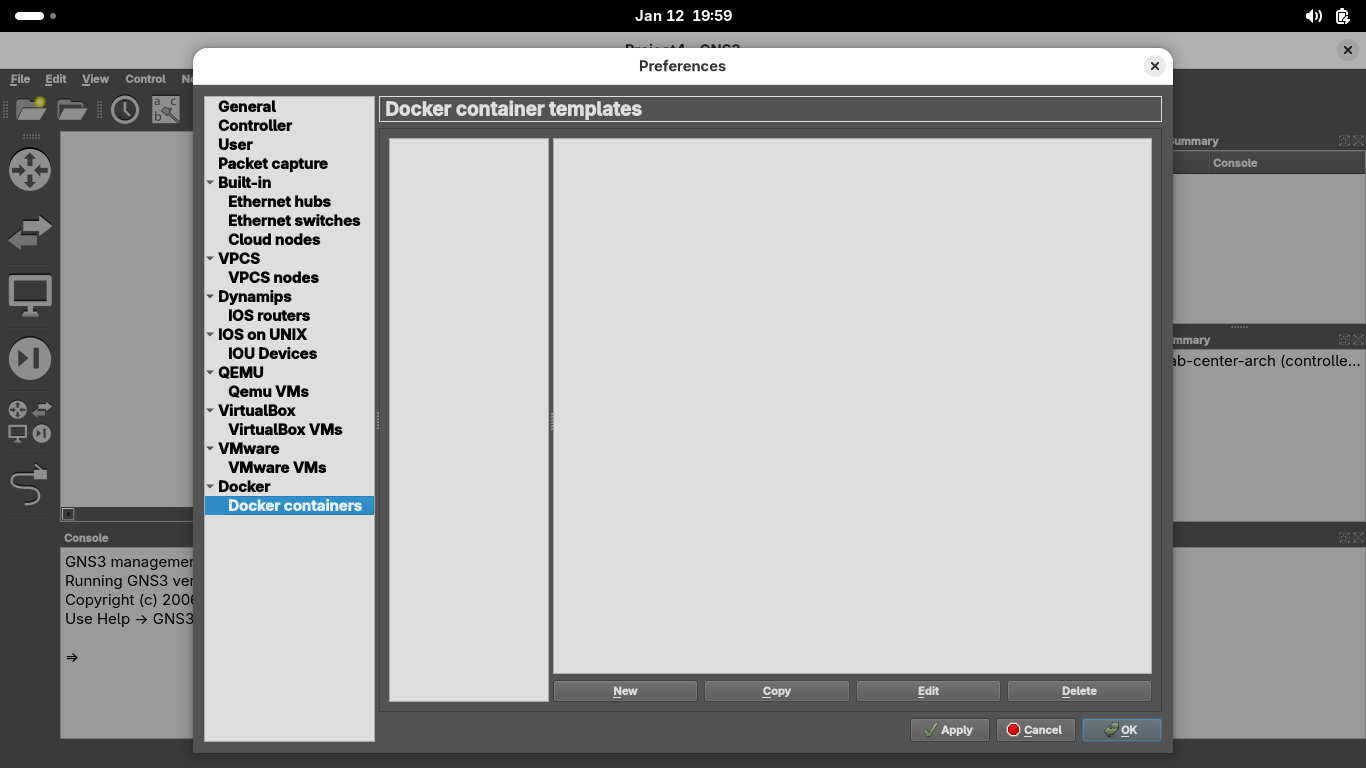Collapse the Docker tree arrow
This screenshot has width=1366, height=768.
pyautogui.click(x=210, y=487)
